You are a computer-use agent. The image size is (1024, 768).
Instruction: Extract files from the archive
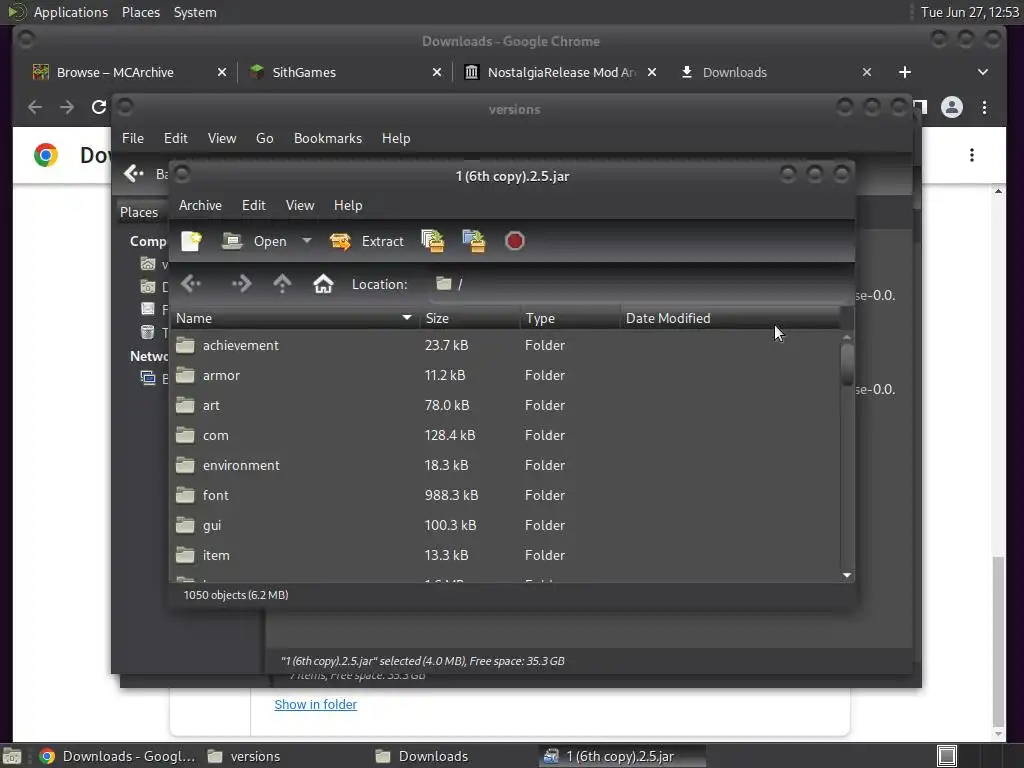366,241
